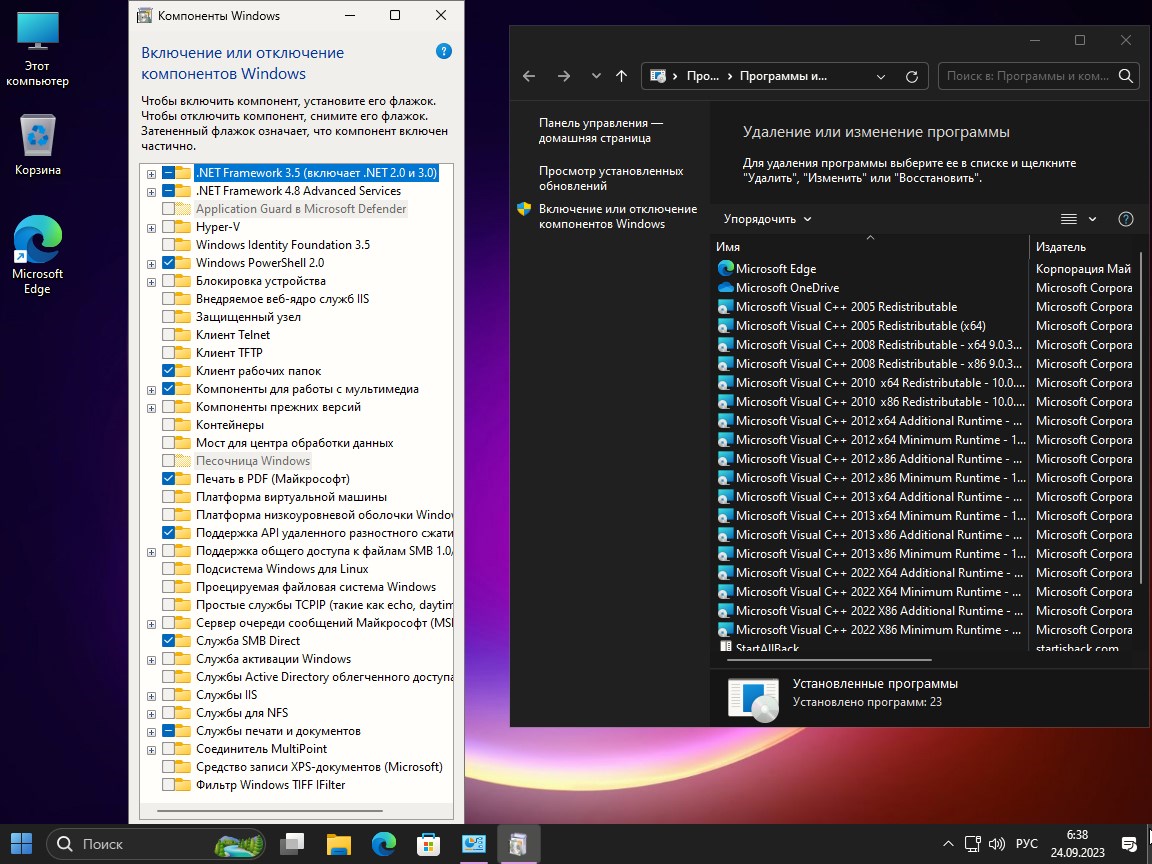Click Включение или отключение компонентов Windows link
The width and height of the screenshot is (1152, 864).
click(x=618, y=216)
